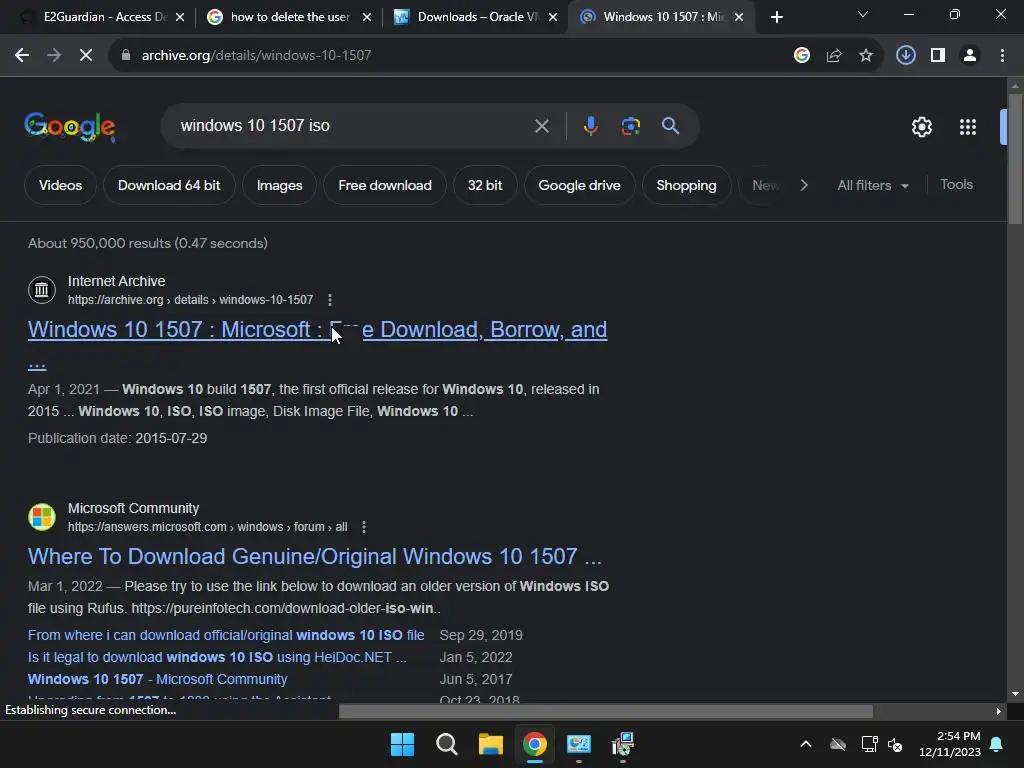The image size is (1024, 768).
Task: Go back to the previous page
Action: coord(22,56)
